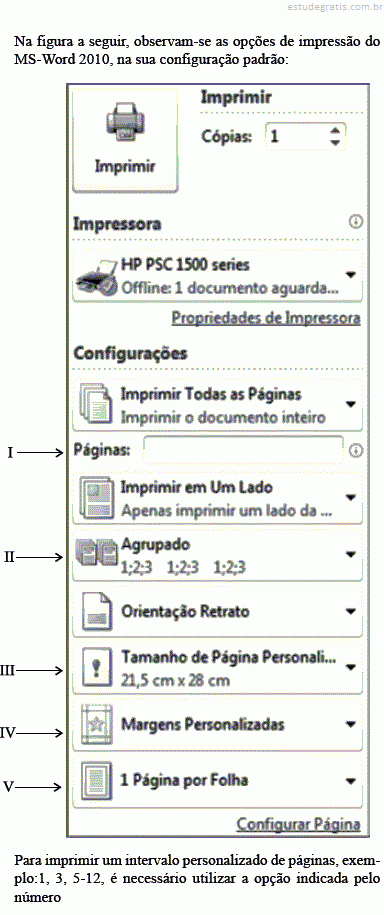Click the Agrupado collate icon
The height and width of the screenshot is (915, 384).
(96, 554)
